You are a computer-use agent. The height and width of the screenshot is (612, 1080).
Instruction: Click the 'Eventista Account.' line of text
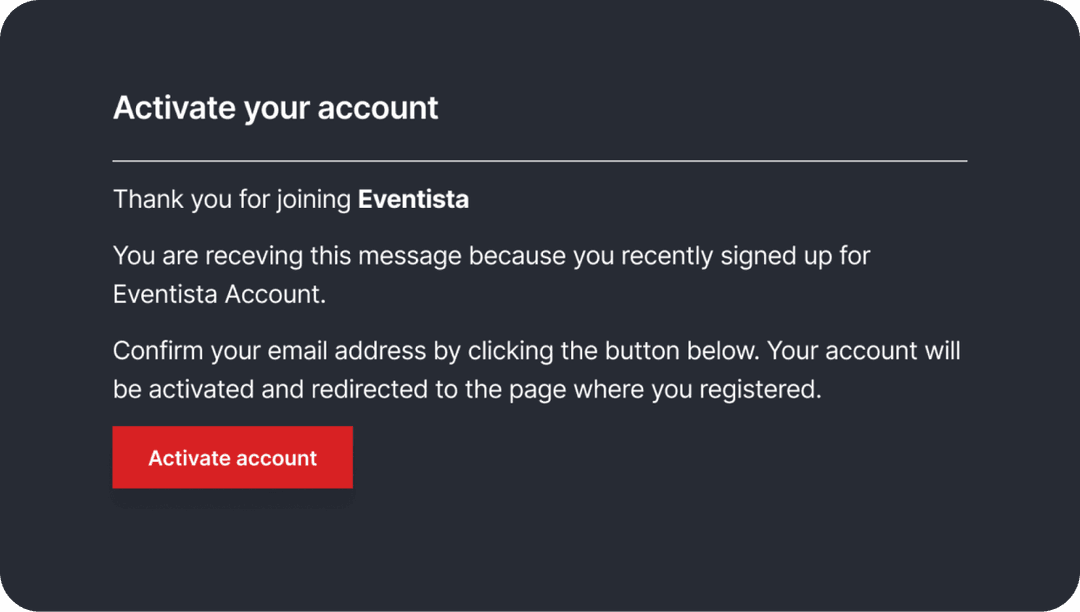[x=219, y=294]
